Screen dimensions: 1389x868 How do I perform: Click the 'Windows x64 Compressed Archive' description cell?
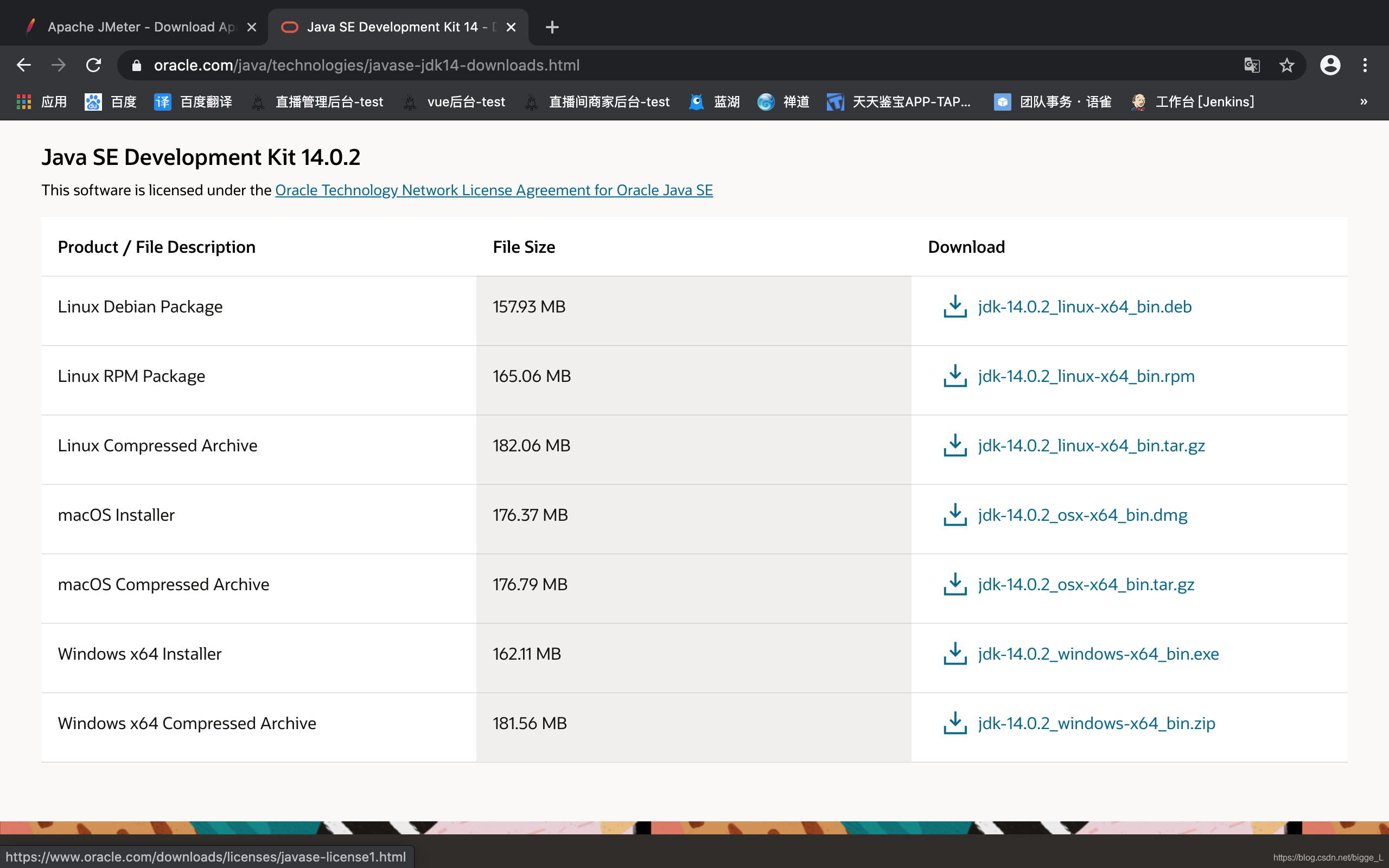259,727
